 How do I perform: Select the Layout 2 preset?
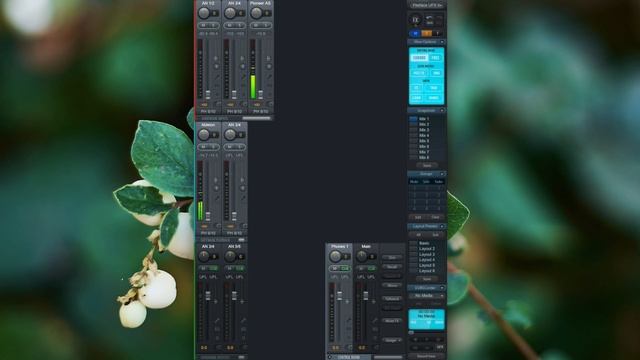427,249
